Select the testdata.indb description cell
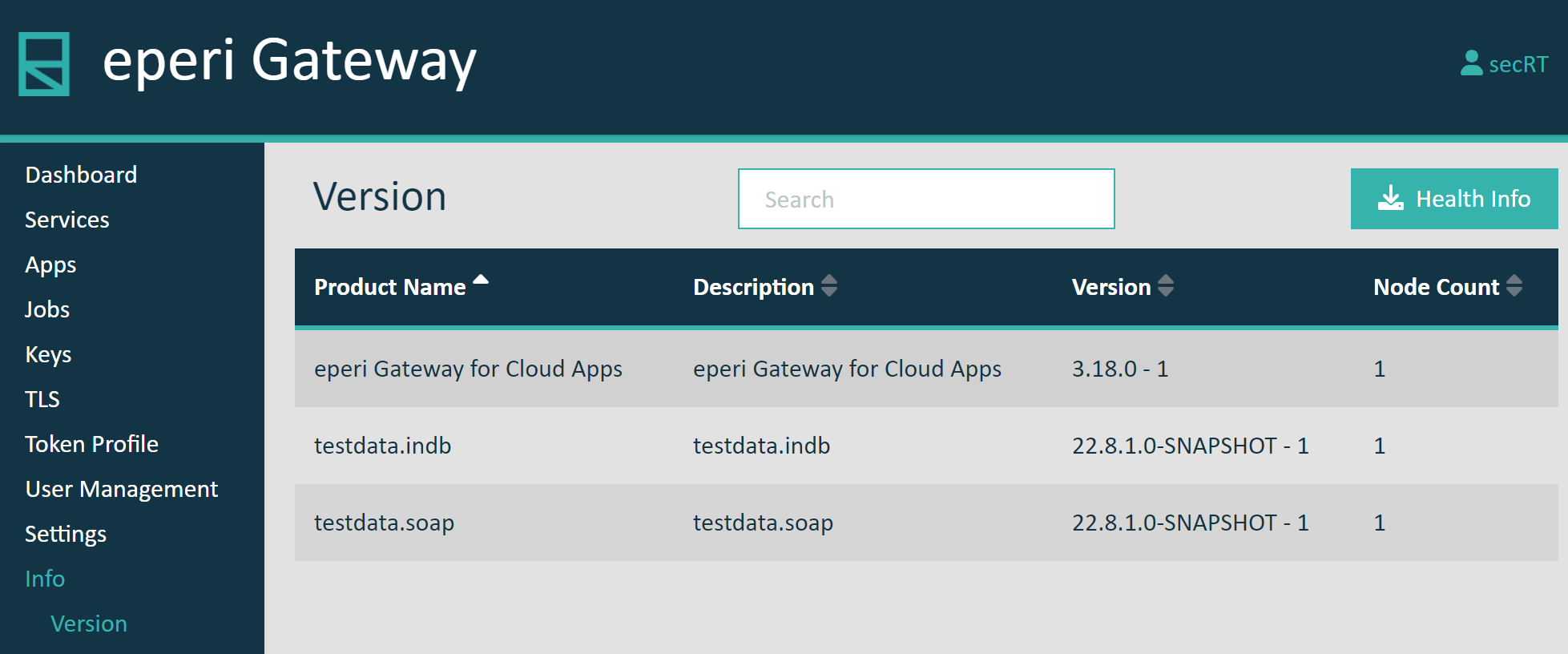The height and width of the screenshot is (654, 1568). coord(761,446)
